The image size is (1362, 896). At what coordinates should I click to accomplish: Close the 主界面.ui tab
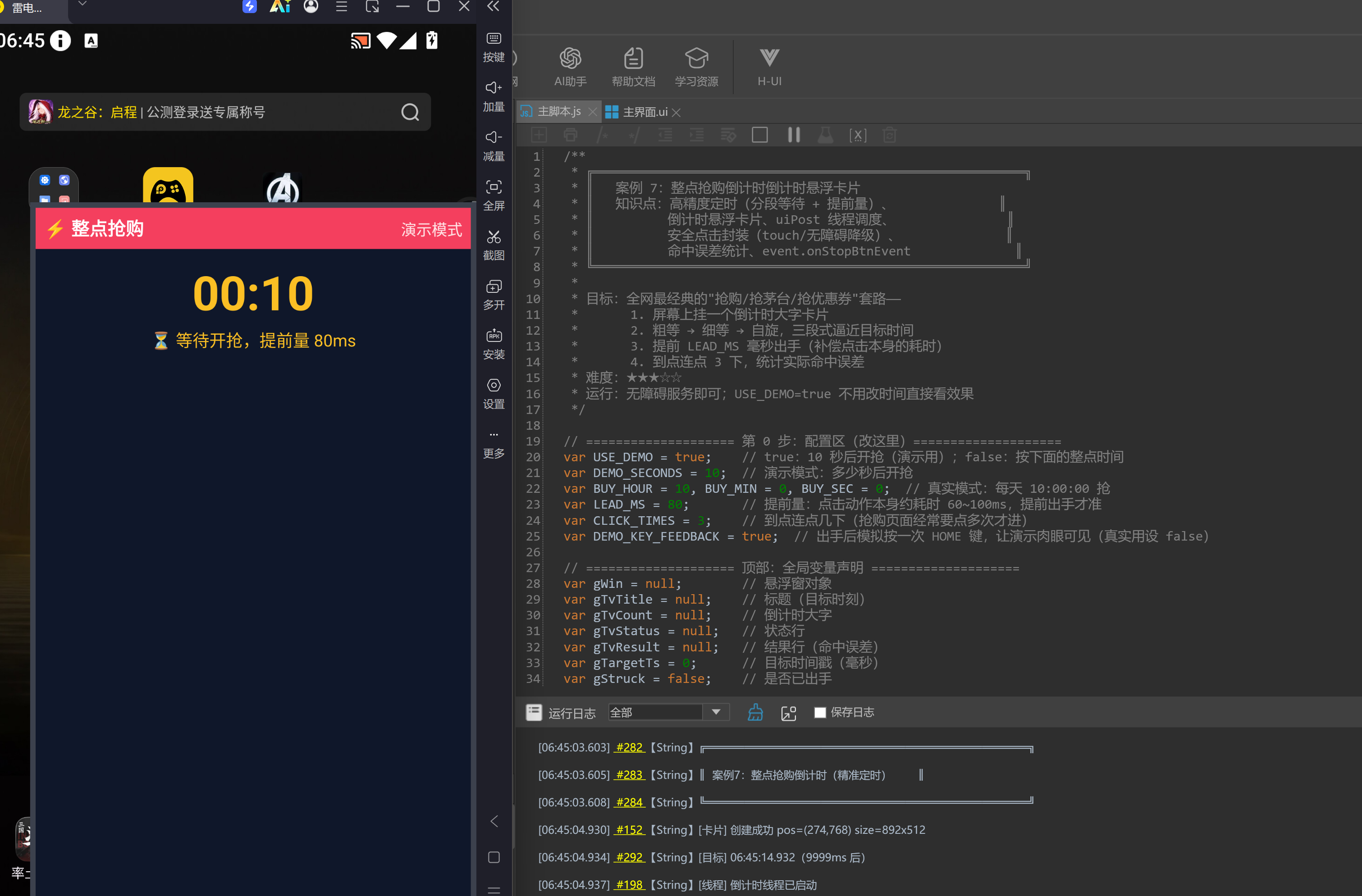click(676, 112)
